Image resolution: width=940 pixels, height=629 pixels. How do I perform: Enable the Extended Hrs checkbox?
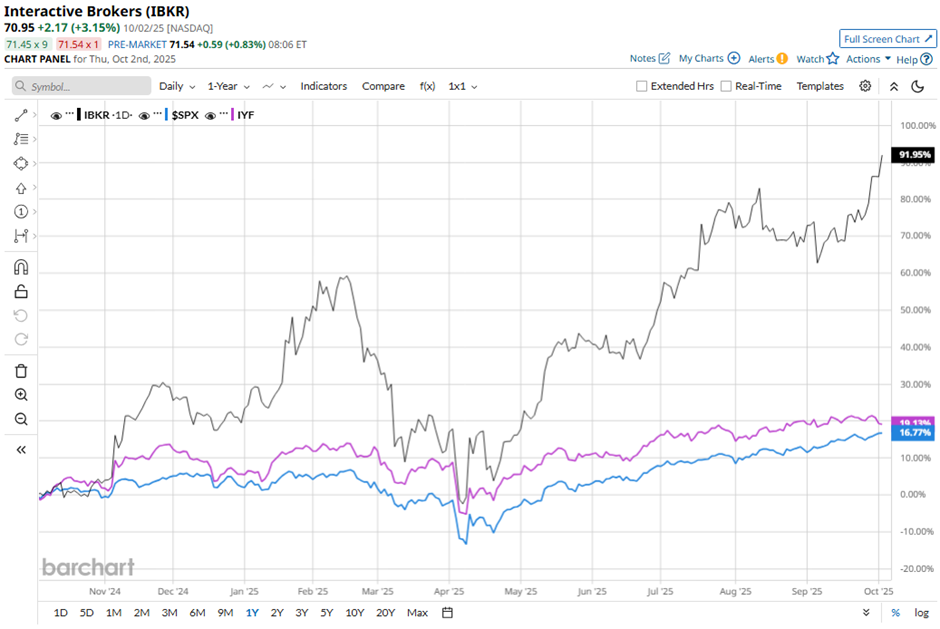pyautogui.click(x=642, y=86)
